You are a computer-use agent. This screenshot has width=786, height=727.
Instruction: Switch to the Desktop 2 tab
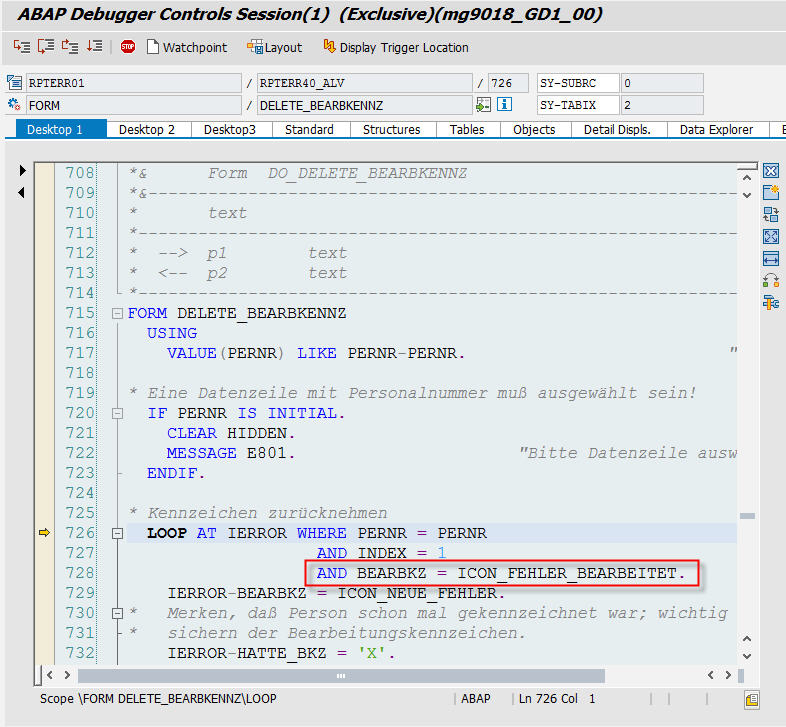[x=147, y=129]
